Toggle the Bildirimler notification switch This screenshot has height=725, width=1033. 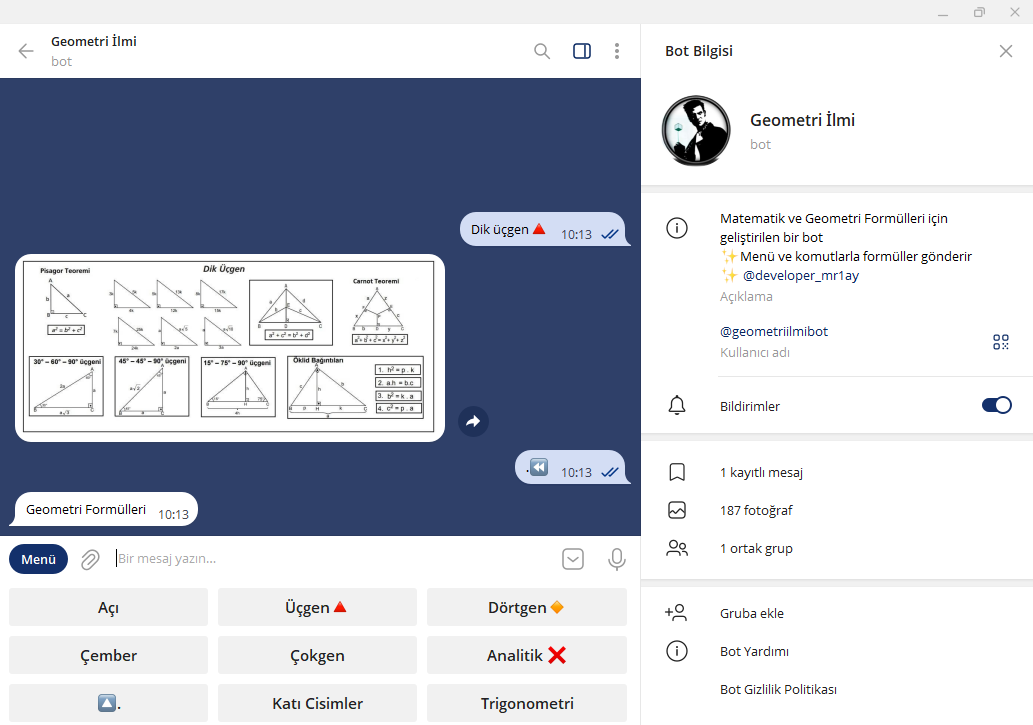click(996, 405)
